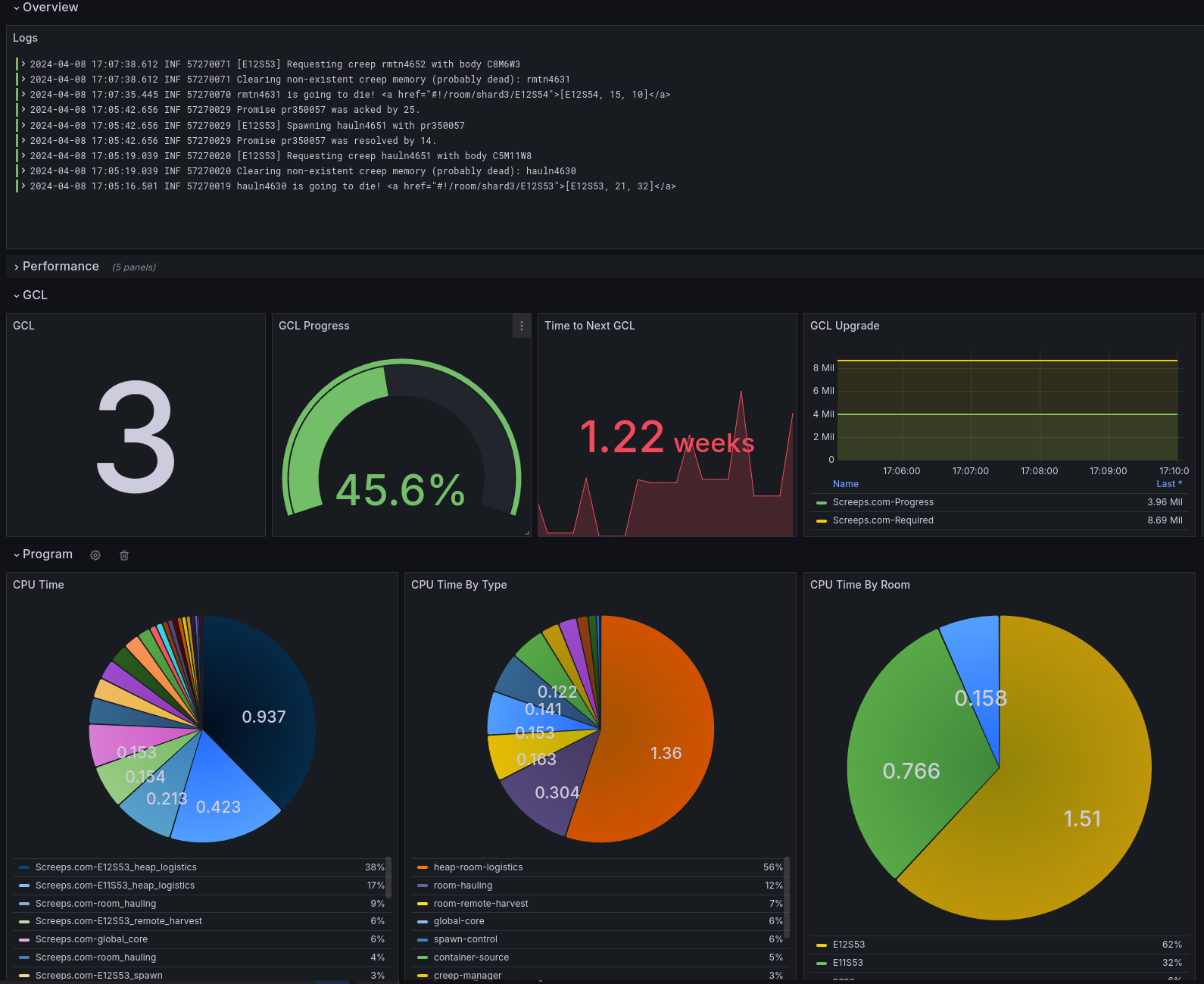Click the 1.51 slice in CPU Time By Room
Image resolution: width=1204 pixels, height=984 pixels.
[1082, 819]
